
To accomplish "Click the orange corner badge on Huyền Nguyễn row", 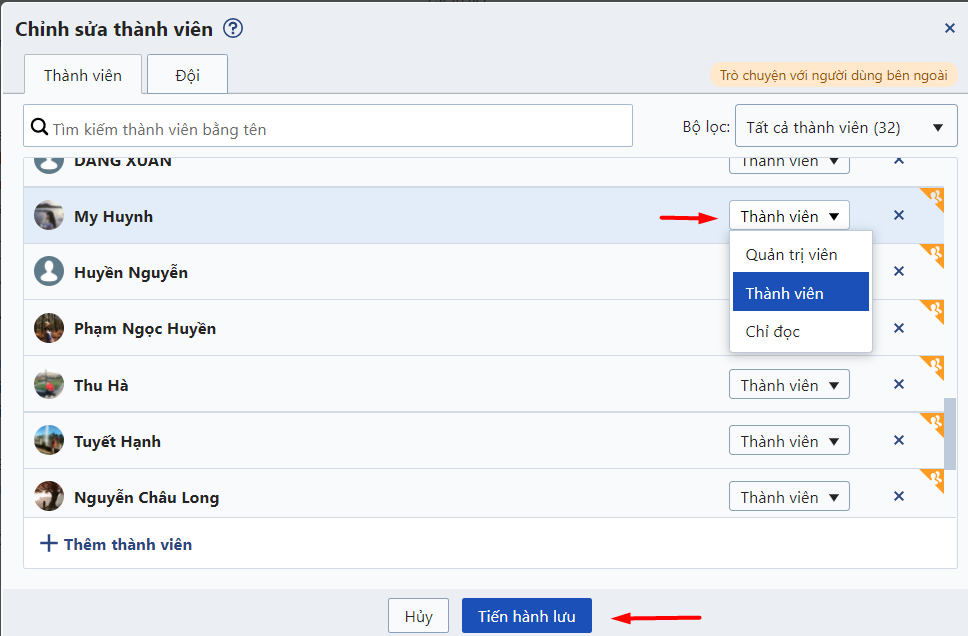I will 935,254.
